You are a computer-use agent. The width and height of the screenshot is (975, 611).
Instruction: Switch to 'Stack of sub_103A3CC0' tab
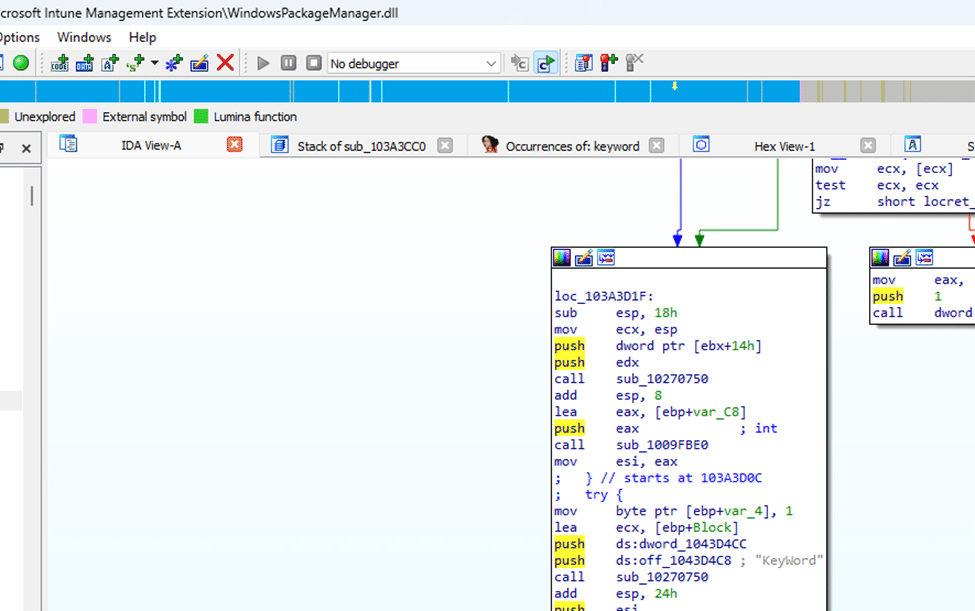coord(361,146)
